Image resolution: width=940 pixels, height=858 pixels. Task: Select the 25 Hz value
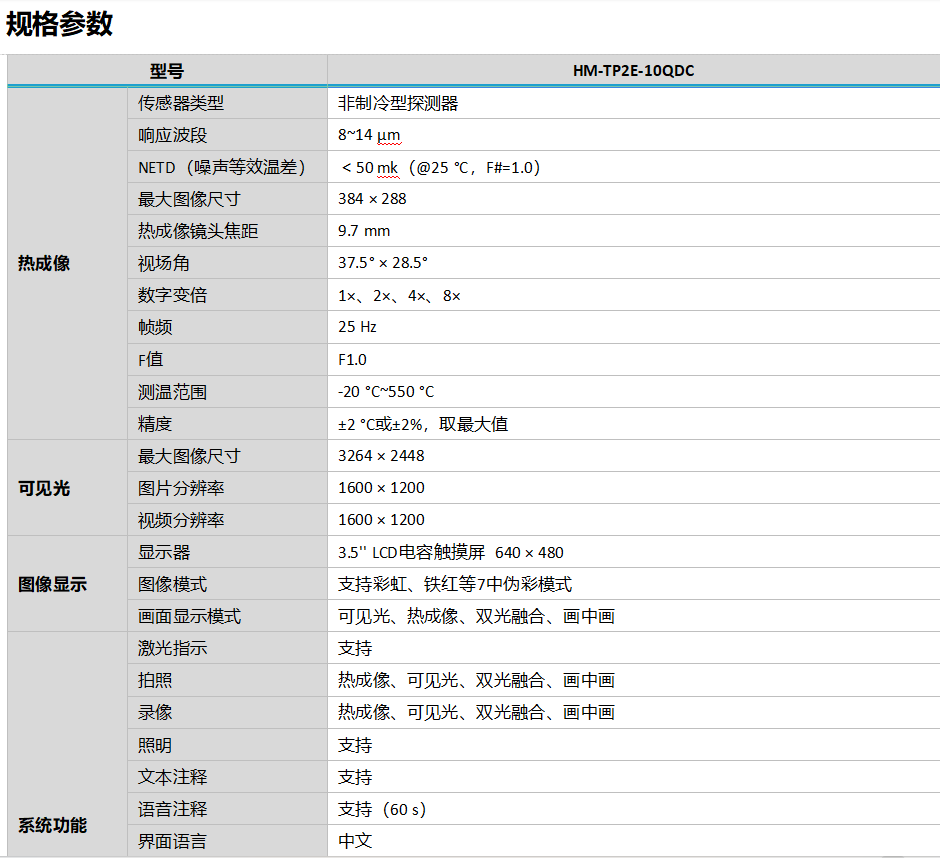pos(357,327)
